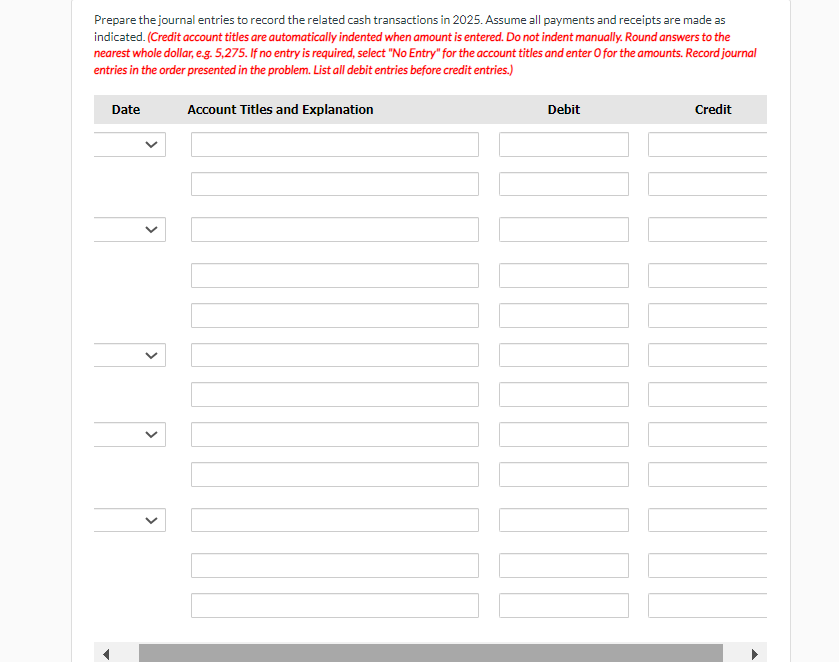The width and height of the screenshot is (839, 662).
Task: Focus fifth entry's line 1 credit field
Action: pos(707,520)
